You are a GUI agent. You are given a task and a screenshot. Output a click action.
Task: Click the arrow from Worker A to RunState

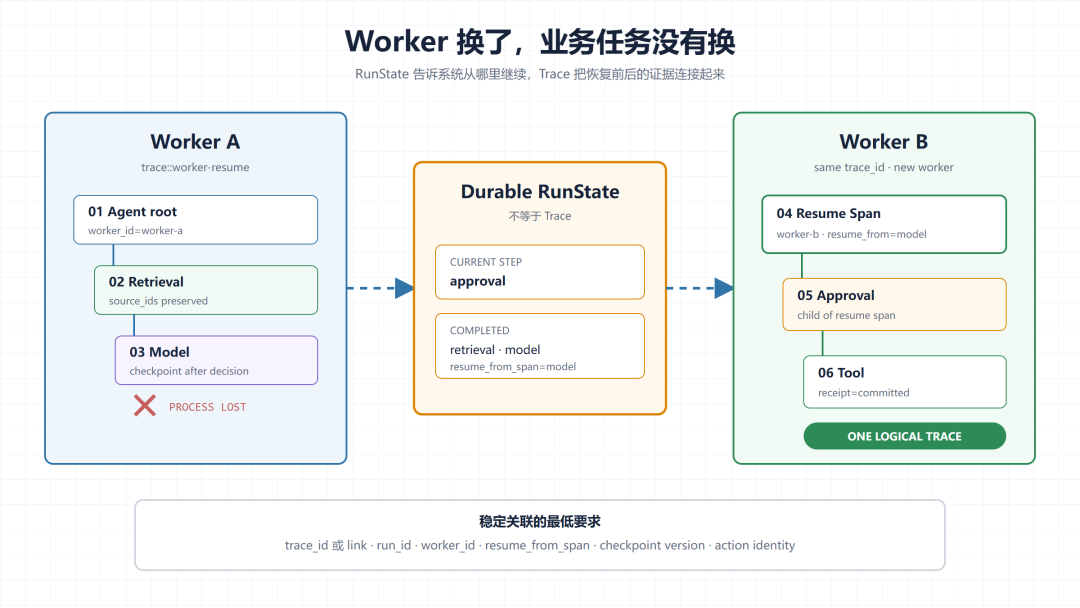(380, 288)
